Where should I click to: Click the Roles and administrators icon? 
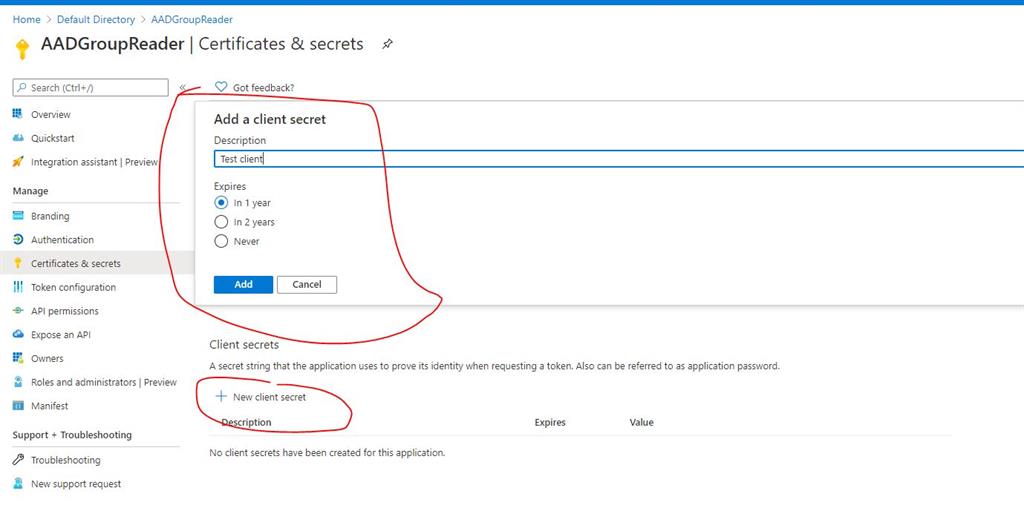point(18,382)
